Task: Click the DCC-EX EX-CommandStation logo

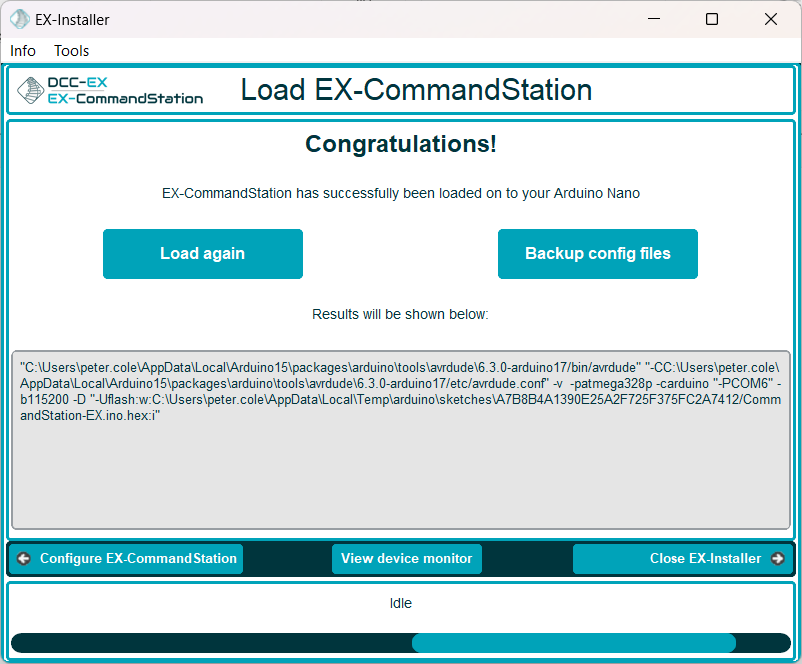Action: point(110,91)
